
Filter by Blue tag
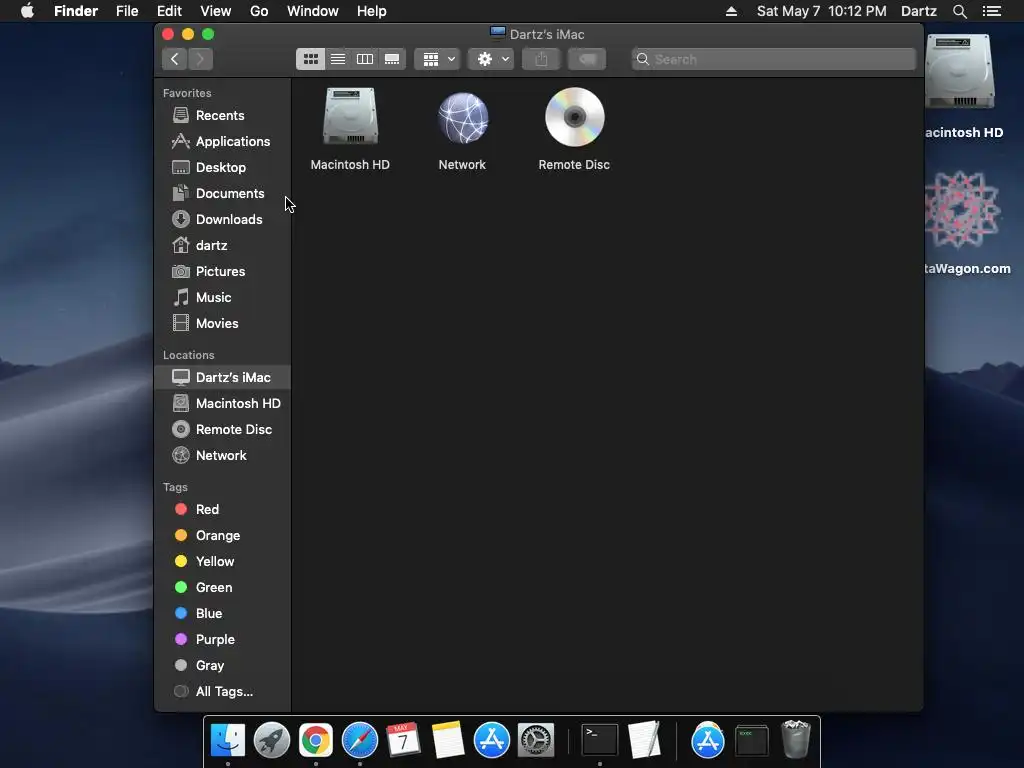(223, 614)
